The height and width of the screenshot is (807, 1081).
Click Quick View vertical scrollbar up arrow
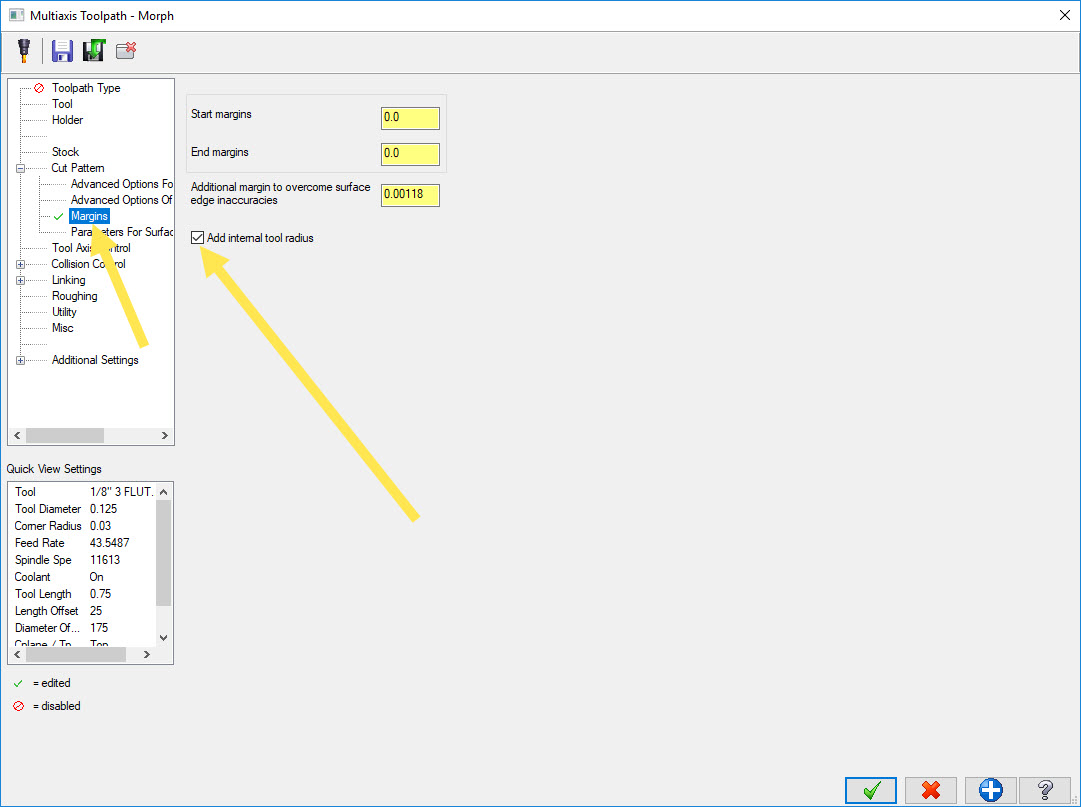(163, 492)
